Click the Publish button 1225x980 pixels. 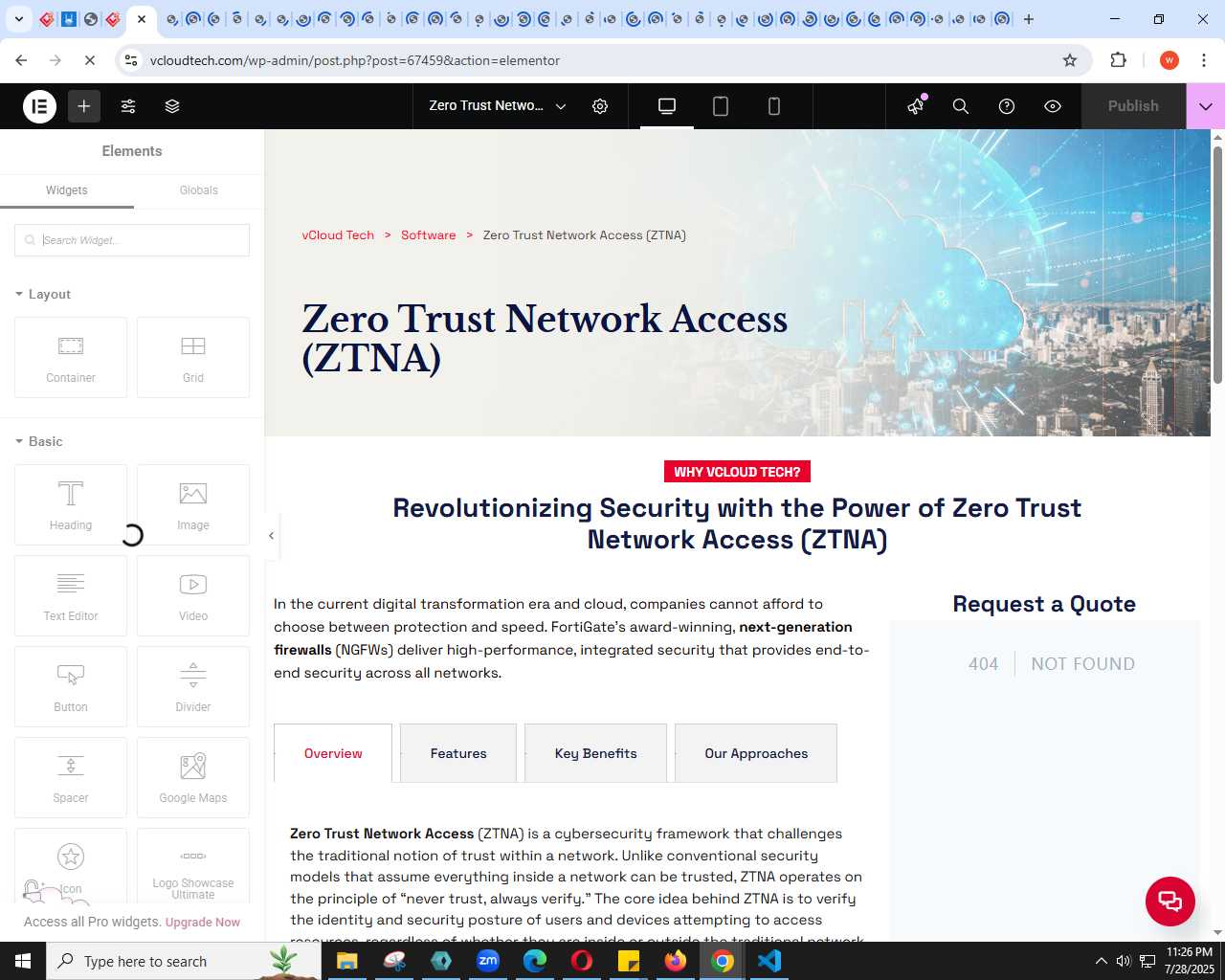[1133, 106]
